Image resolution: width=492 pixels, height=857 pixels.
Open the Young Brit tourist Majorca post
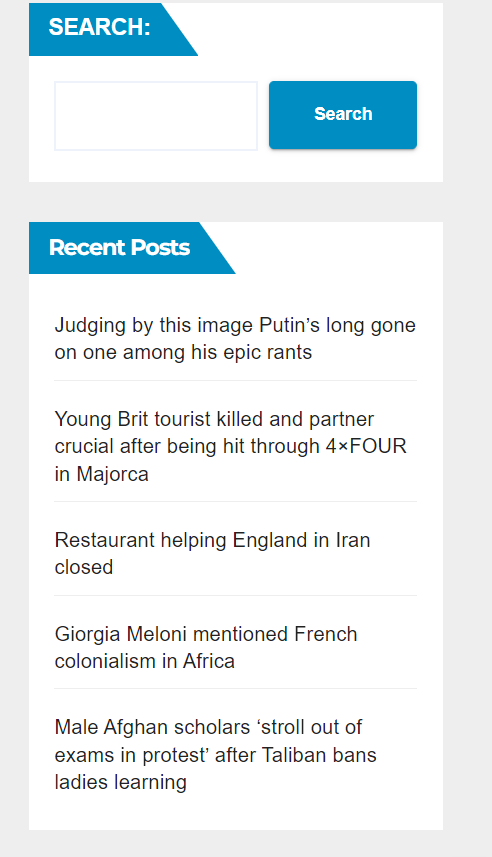(x=231, y=446)
